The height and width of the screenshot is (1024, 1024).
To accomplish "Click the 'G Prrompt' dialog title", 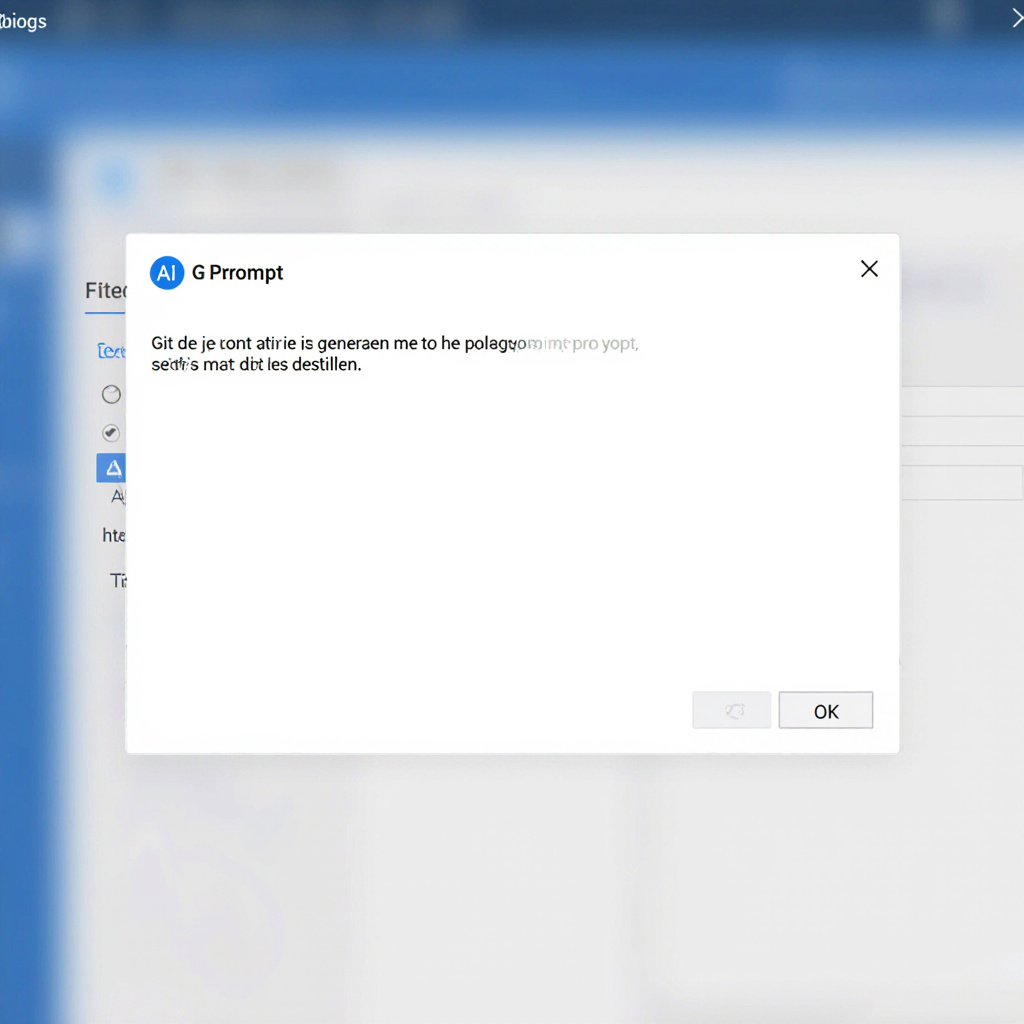I will click(x=237, y=272).
